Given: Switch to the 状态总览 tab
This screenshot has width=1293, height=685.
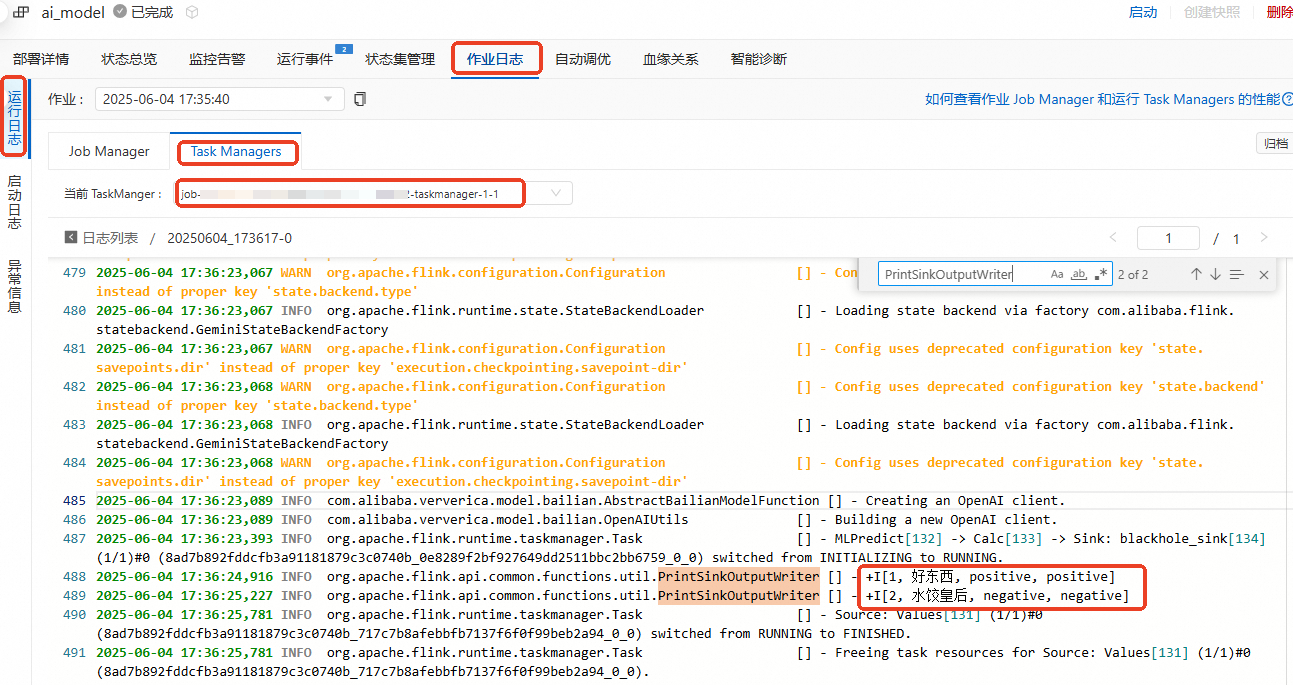Looking at the screenshot, I should [129, 59].
